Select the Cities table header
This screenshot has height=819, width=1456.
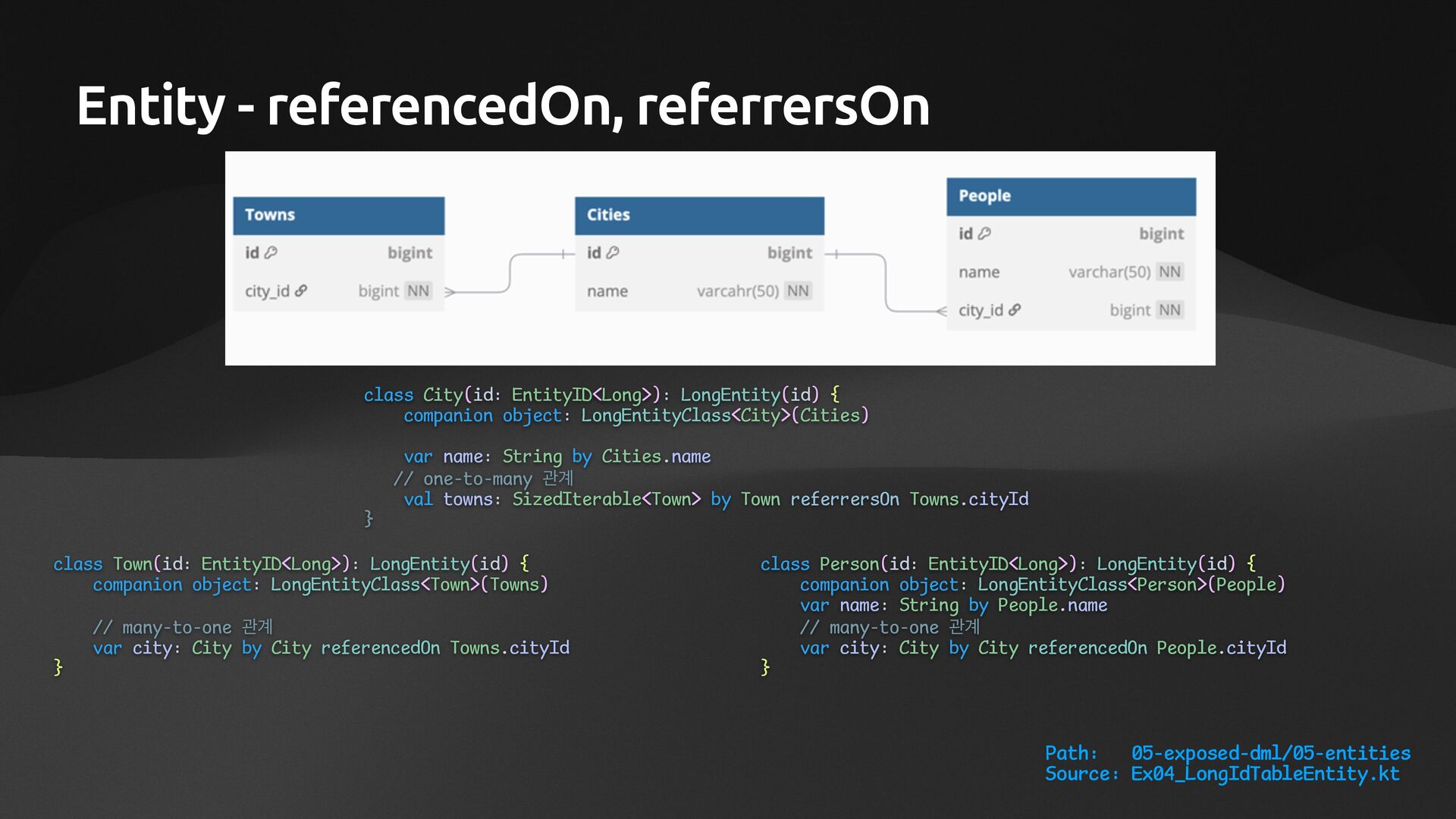698,215
